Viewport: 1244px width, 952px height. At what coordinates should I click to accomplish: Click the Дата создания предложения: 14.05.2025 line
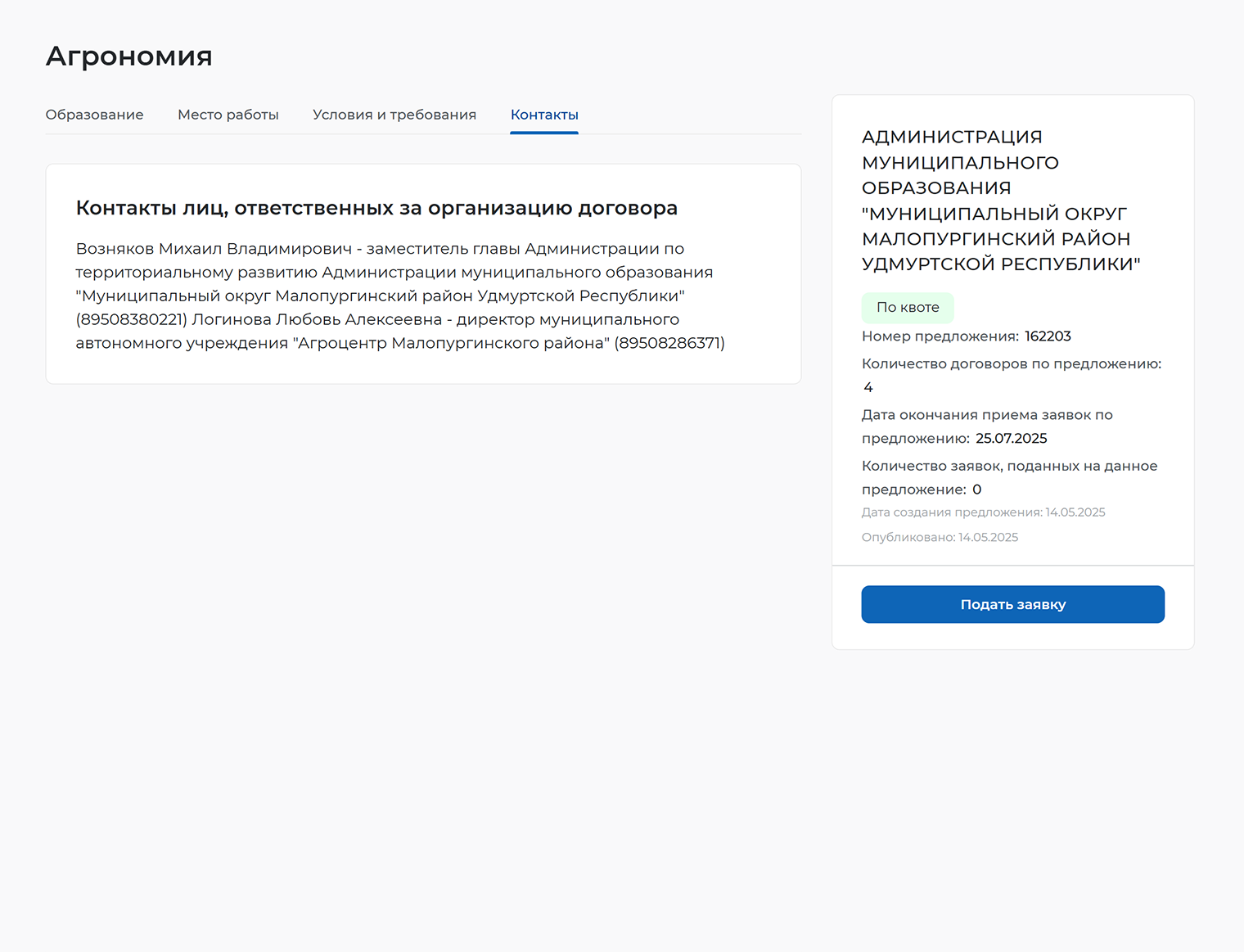click(983, 512)
